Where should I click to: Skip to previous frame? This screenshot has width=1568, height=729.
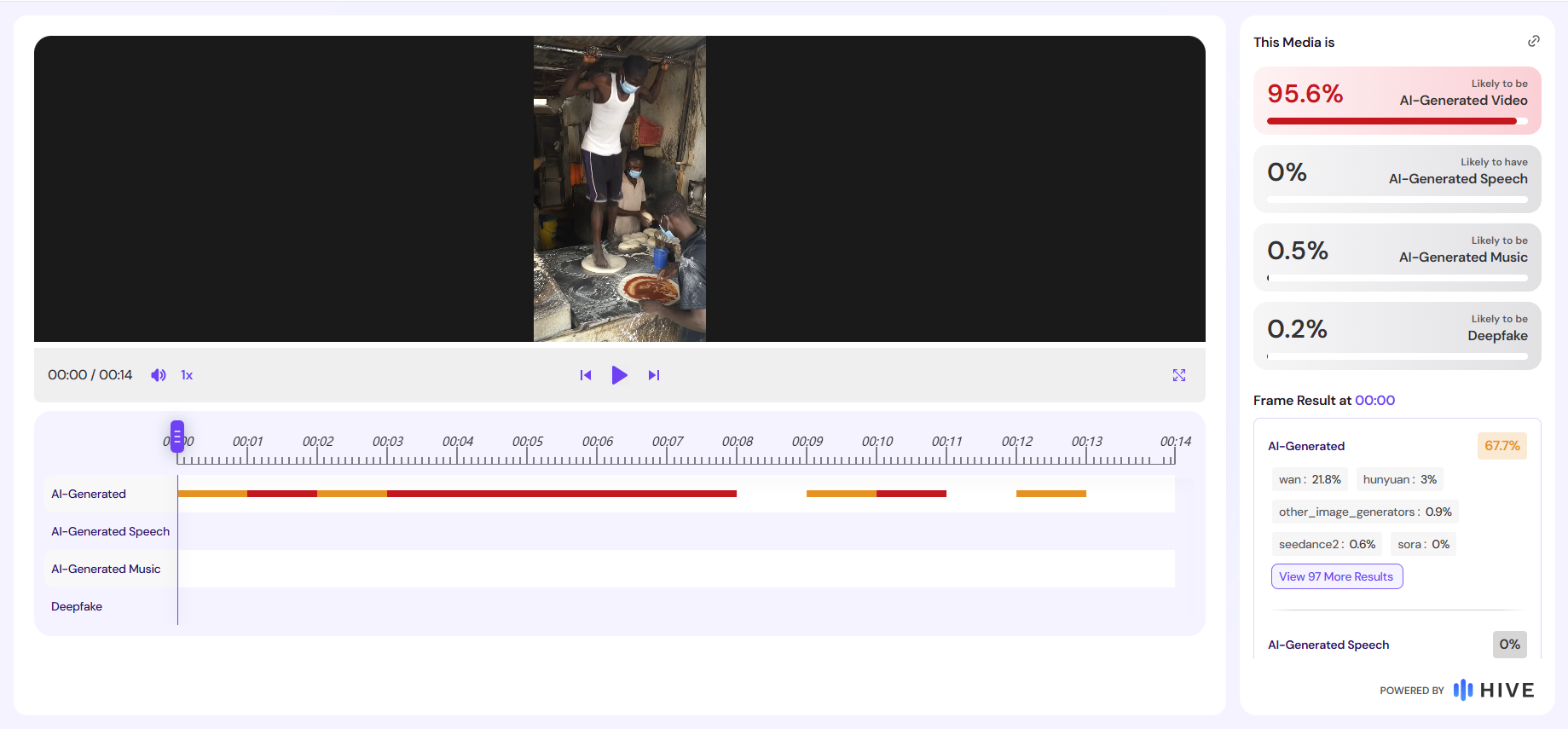click(586, 375)
